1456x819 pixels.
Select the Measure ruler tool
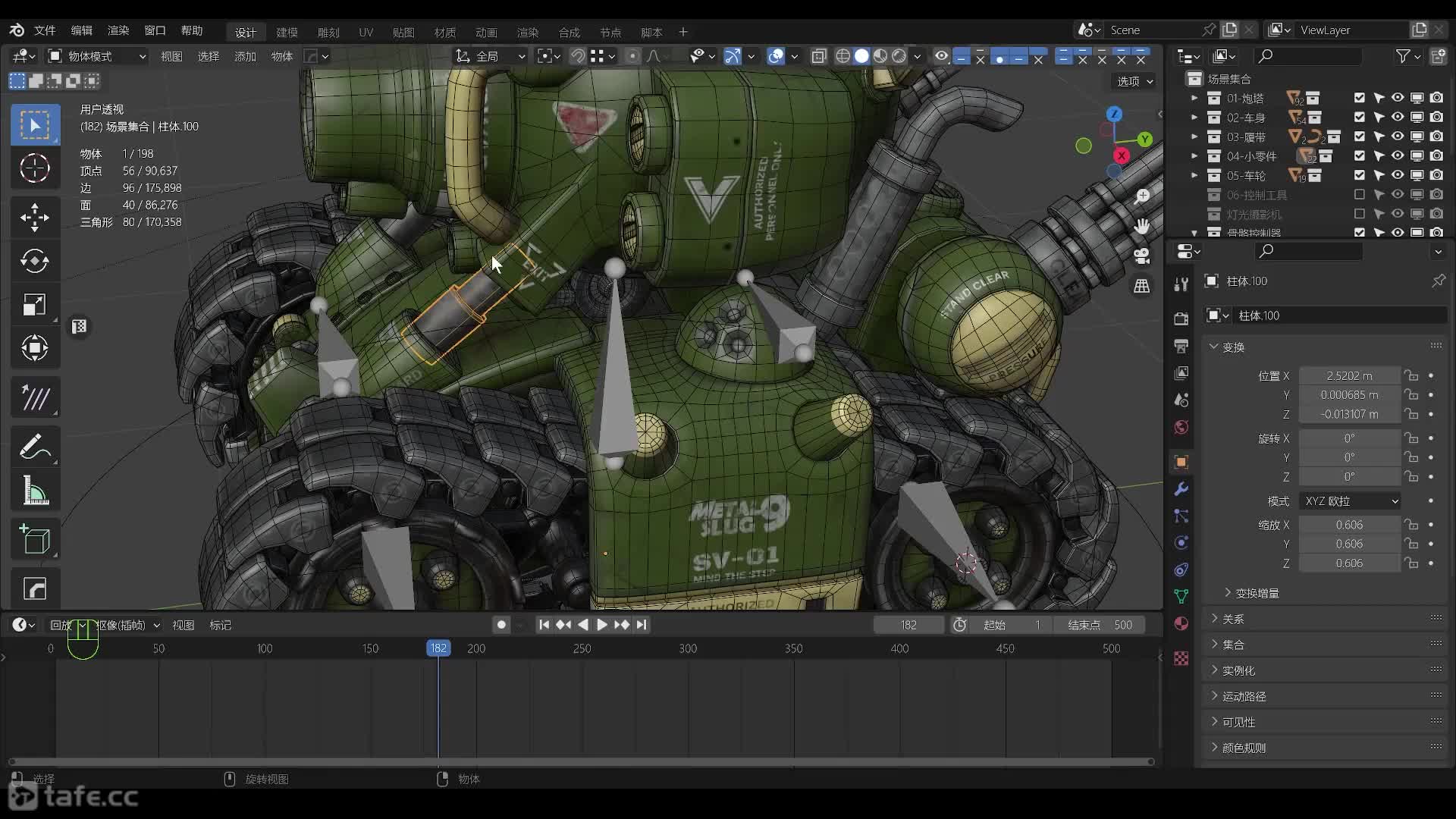click(35, 491)
